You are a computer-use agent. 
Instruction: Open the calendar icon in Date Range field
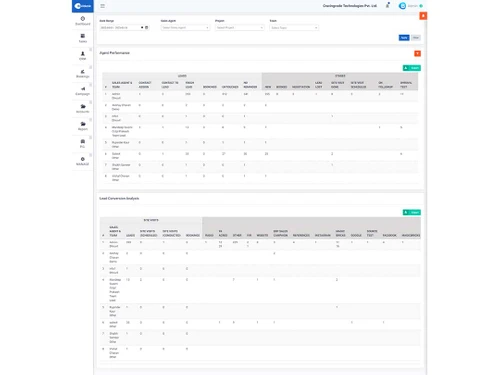click(x=147, y=27)
